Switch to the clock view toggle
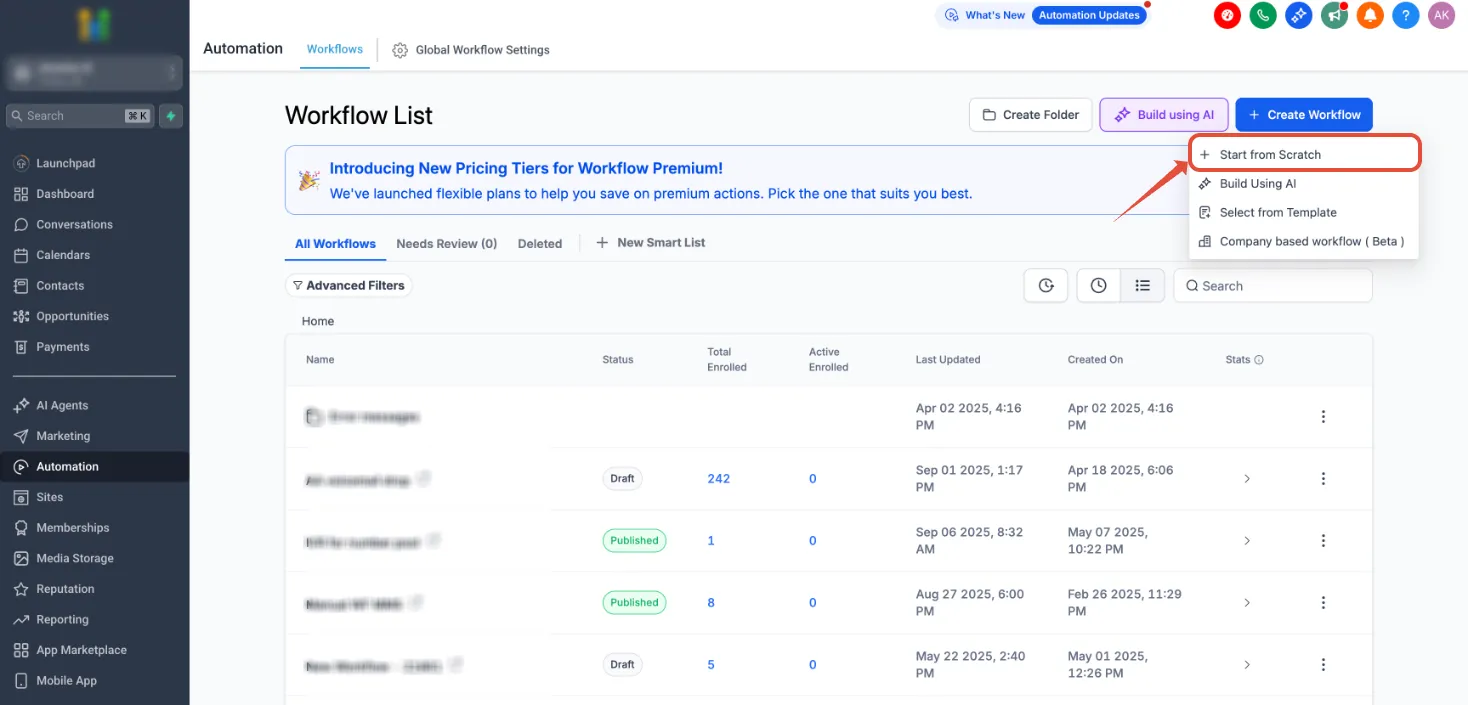 coord(1099,285)
